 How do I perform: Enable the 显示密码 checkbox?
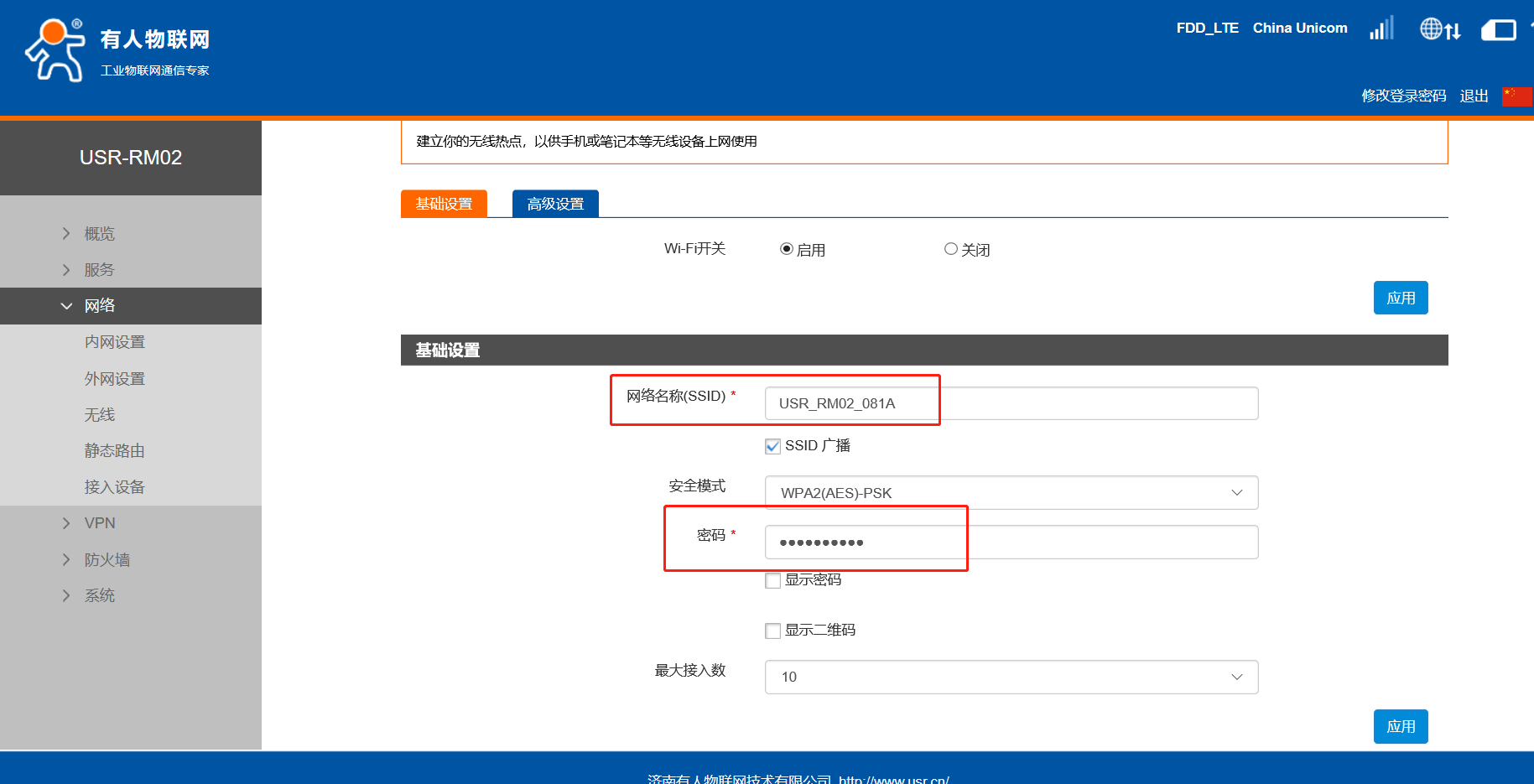tap(772, 580)
